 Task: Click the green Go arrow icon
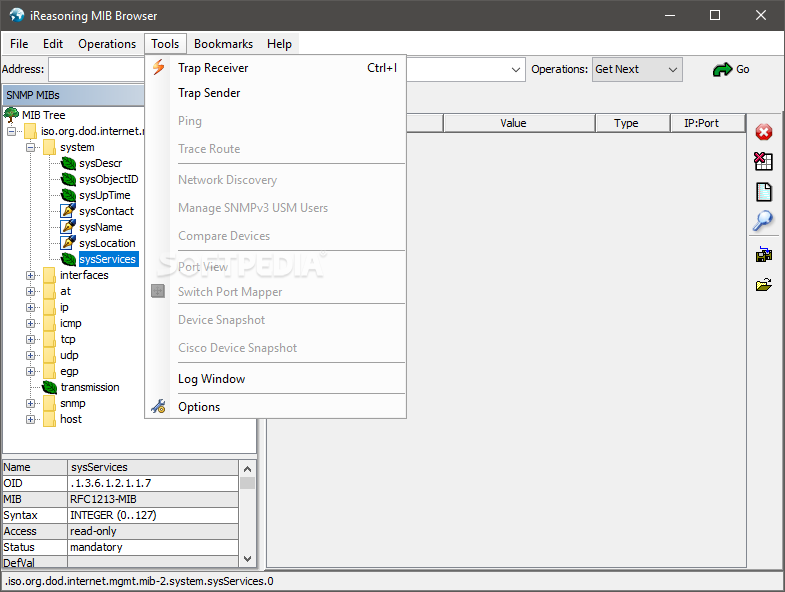pyautogui.click(x=722, y=70)
